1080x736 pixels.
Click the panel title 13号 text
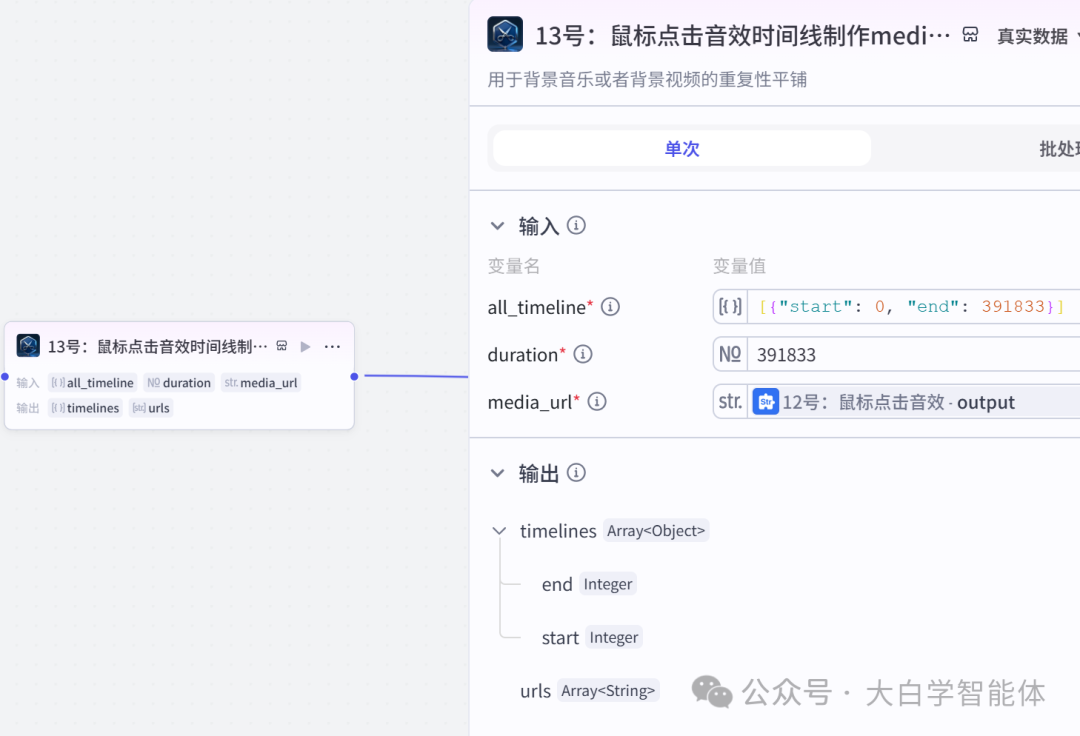742,35
